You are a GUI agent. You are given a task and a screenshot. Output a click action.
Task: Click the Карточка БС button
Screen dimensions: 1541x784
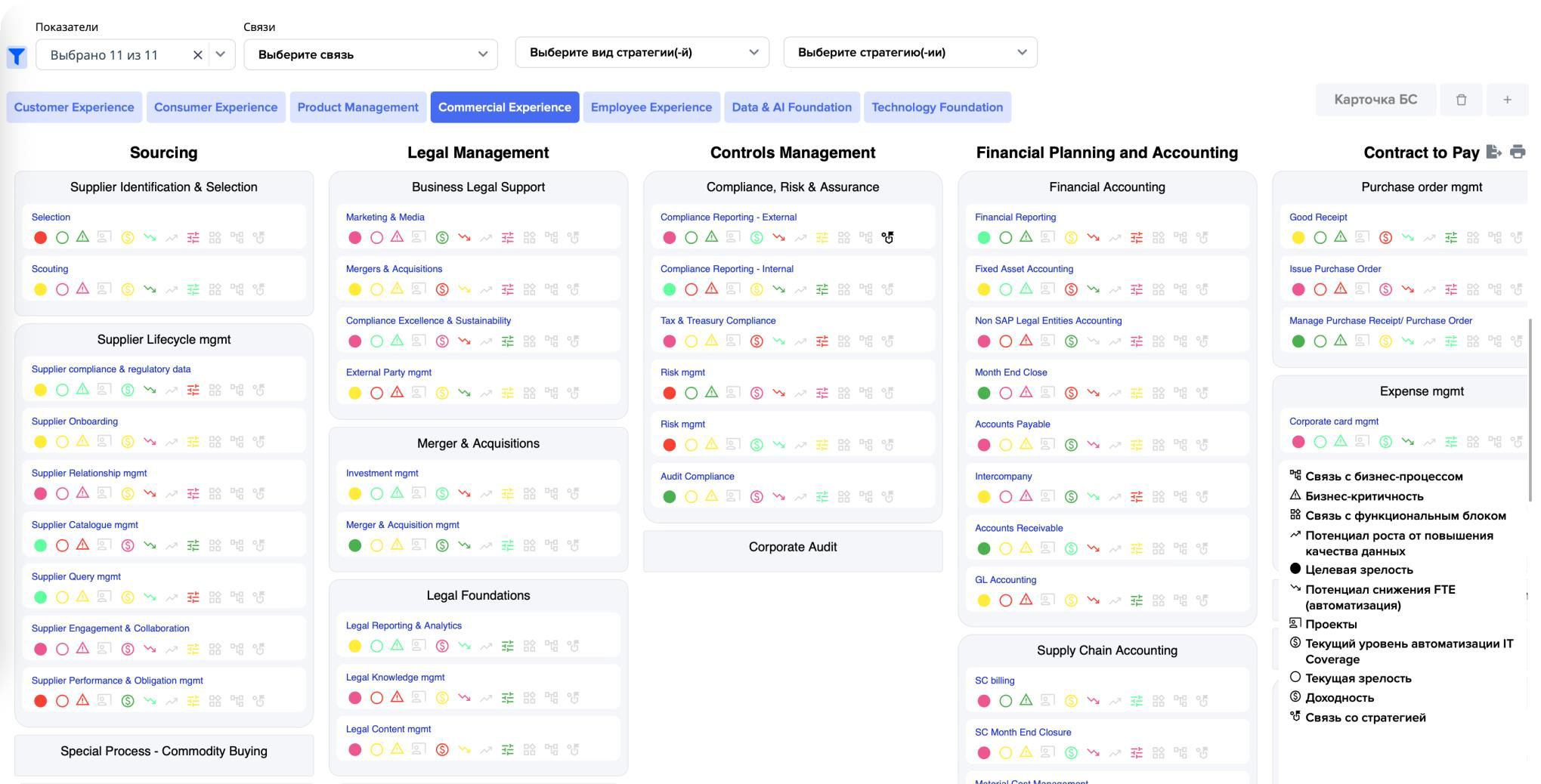(1375, 100)
